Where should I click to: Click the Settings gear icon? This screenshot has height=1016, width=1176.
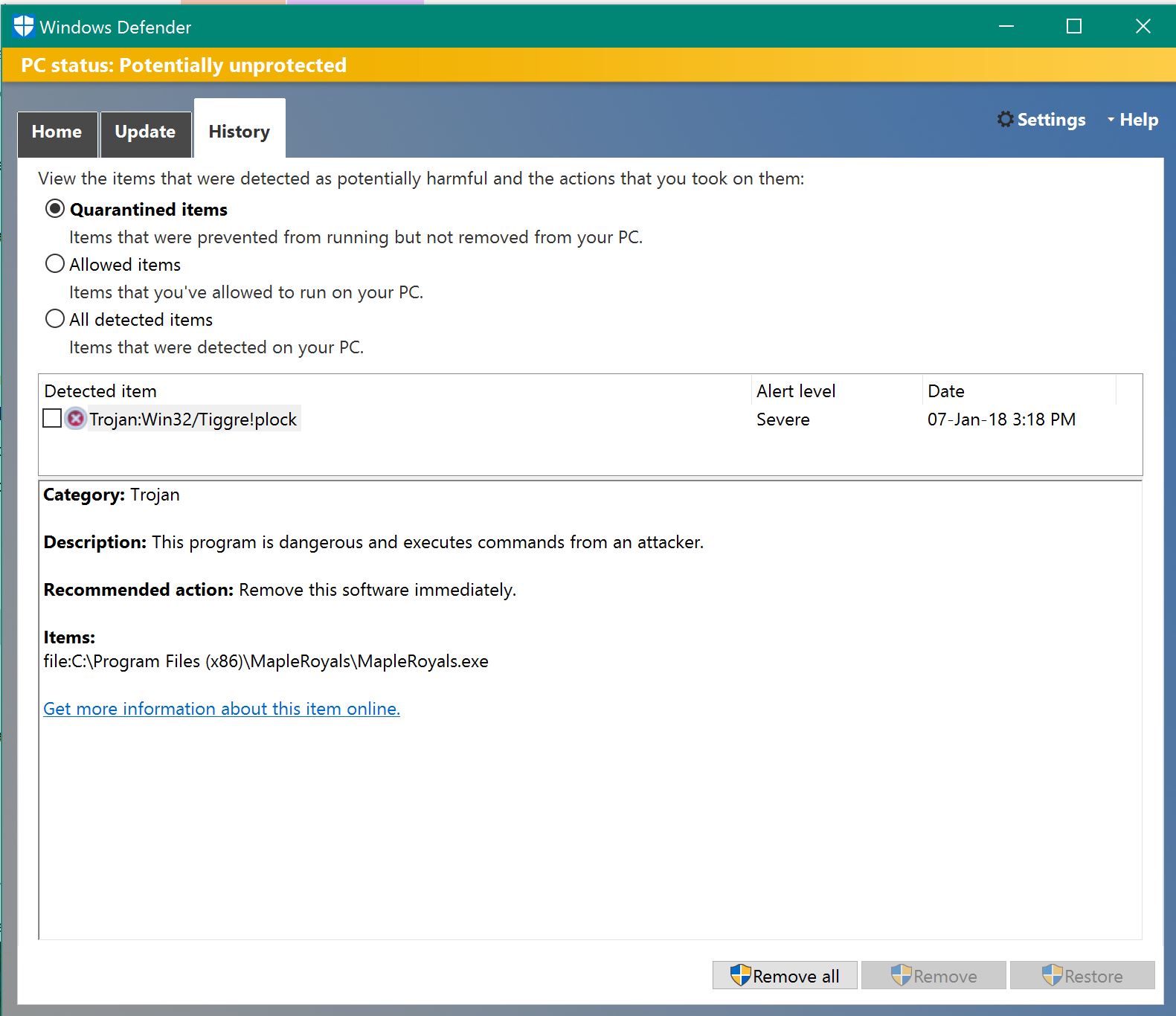(1005, 119)
